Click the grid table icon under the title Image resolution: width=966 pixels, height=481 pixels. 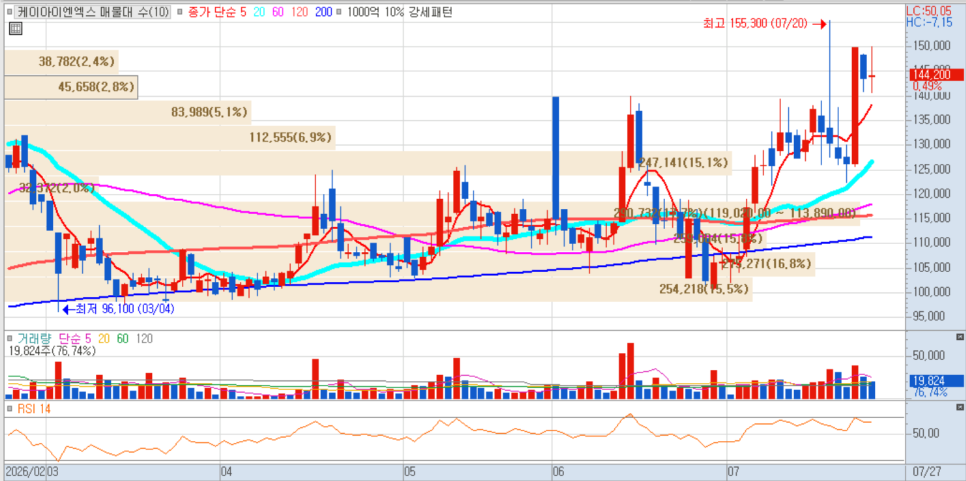[x=15, y=28]
